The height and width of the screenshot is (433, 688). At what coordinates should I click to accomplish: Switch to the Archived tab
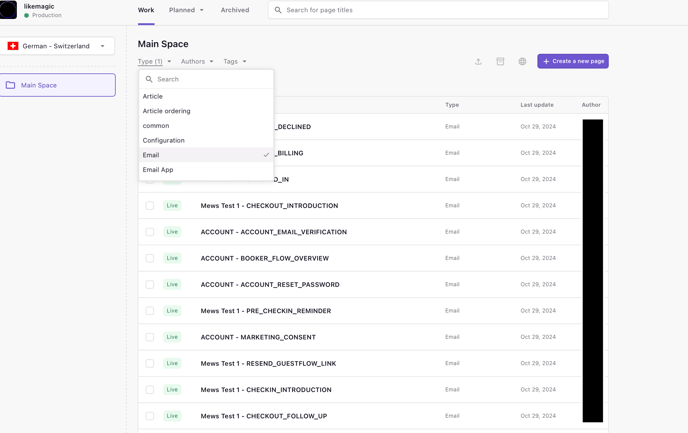[x=235, y=10]
